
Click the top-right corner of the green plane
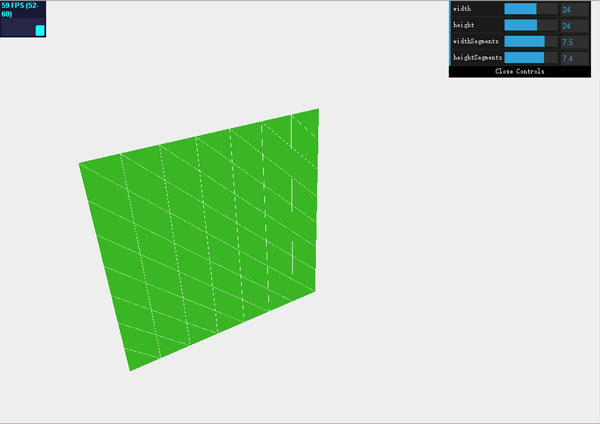click(317, 111)
